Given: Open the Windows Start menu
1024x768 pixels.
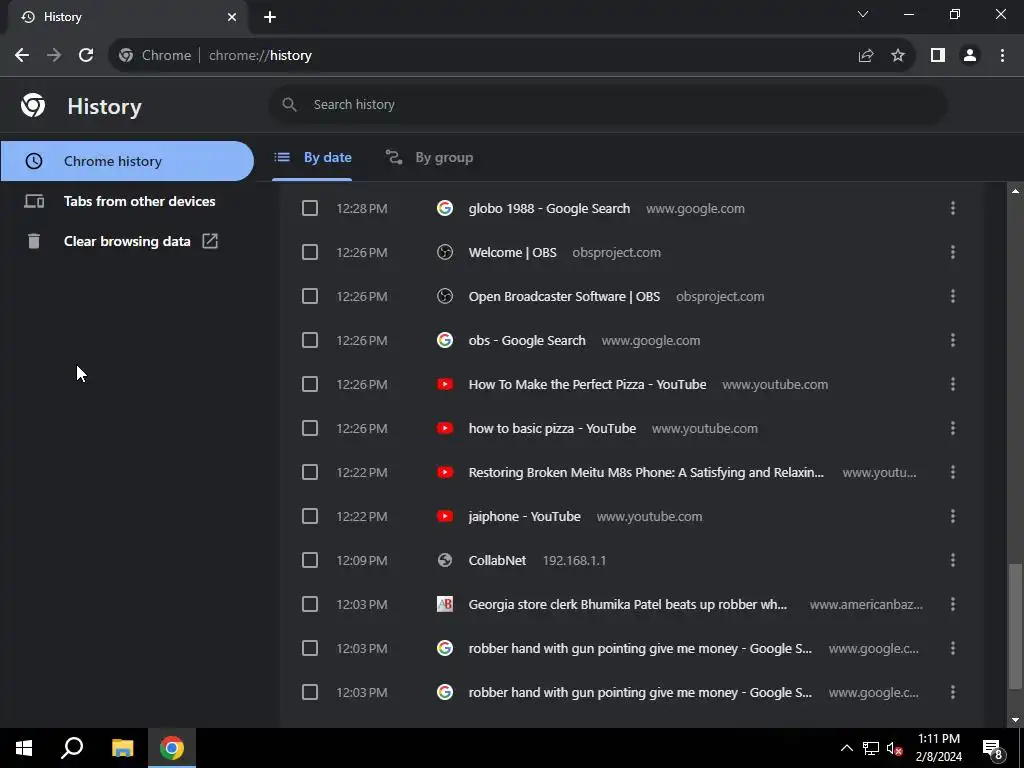Looking at the screenshot, I should (x=24, y=748).
